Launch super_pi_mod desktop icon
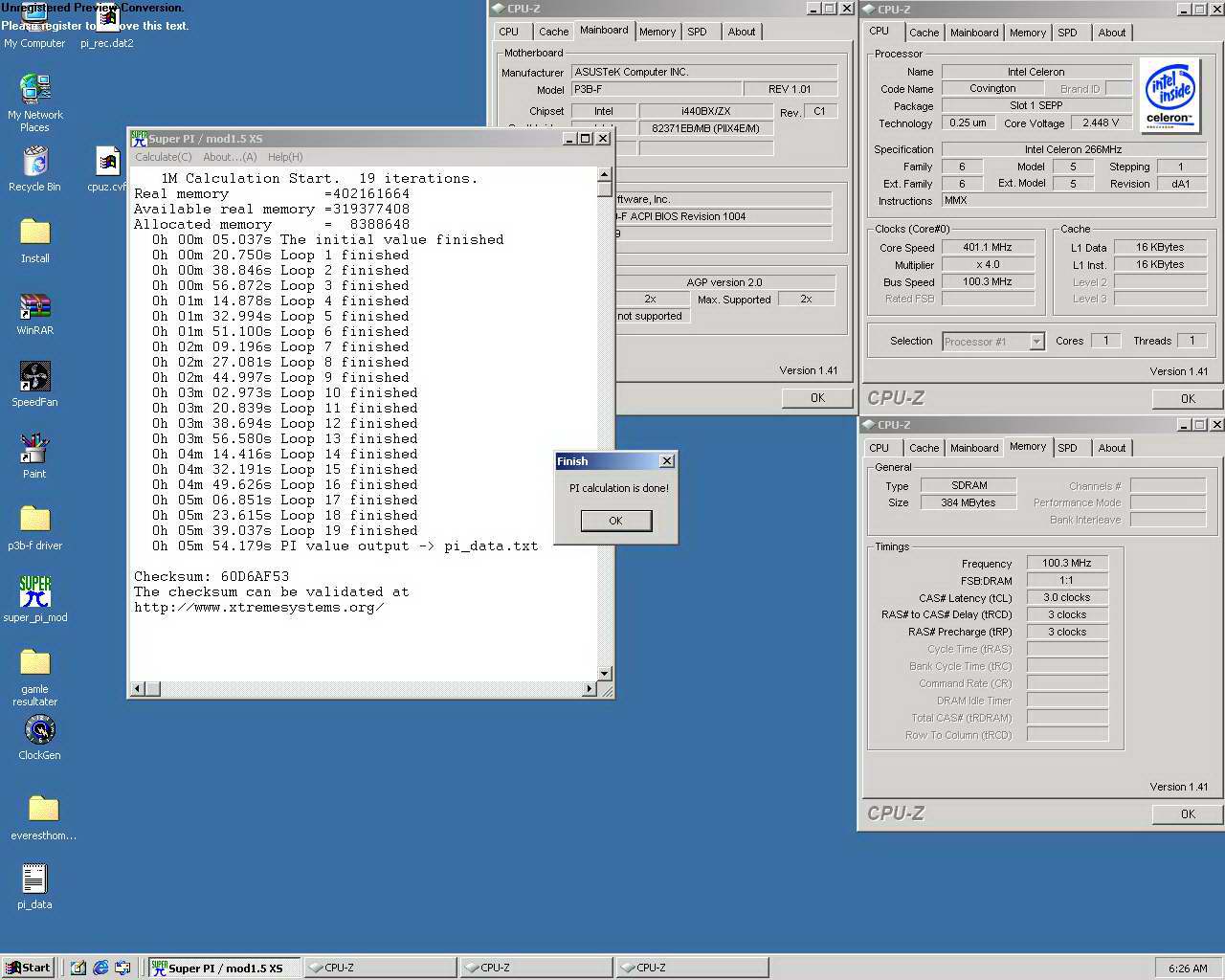The width and height of the screenshot is (1225, 980). (x=35, y=599)
